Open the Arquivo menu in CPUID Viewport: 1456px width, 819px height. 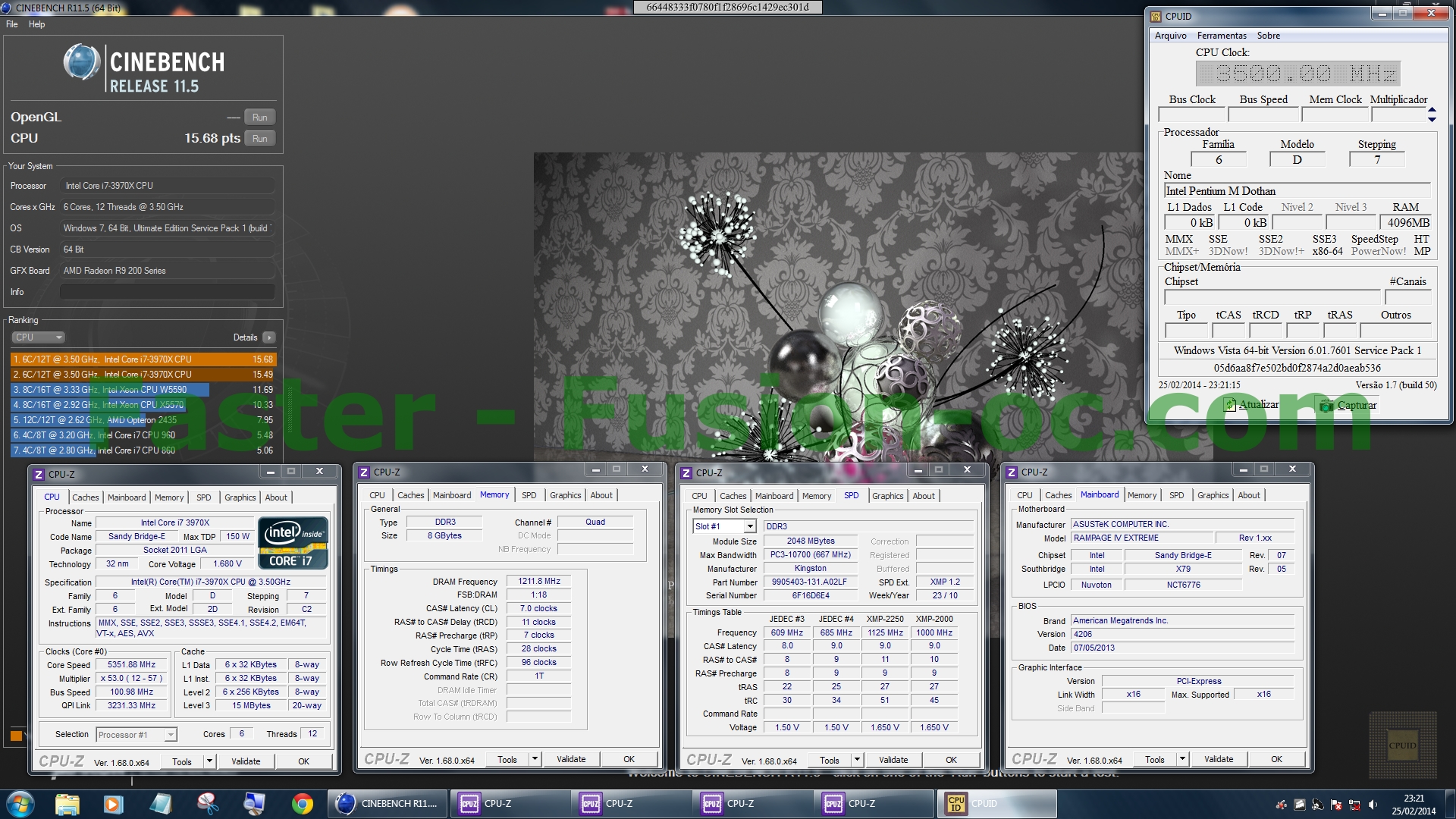pyautogui.click(x=1171, y=36)
